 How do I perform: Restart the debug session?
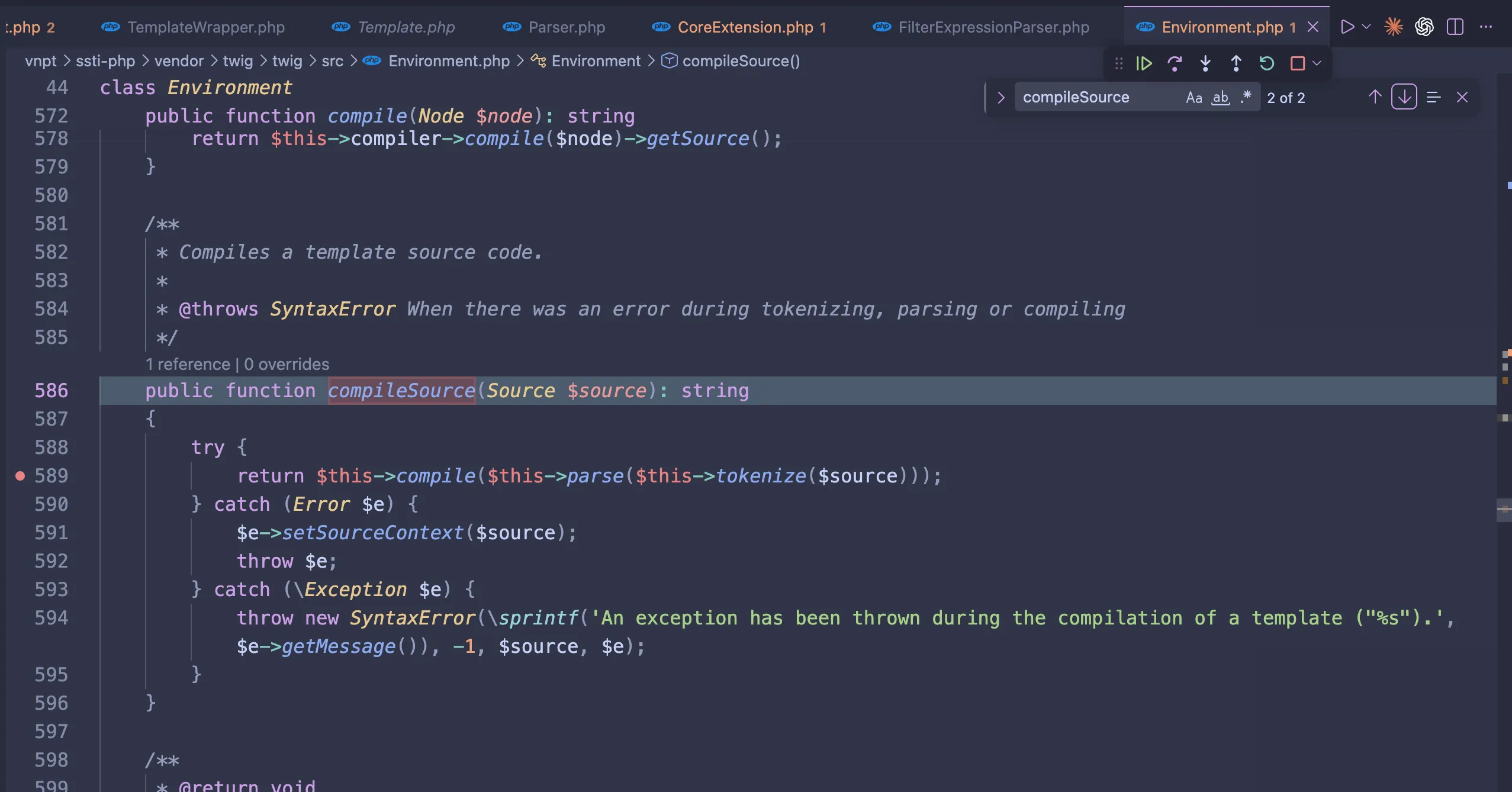[x=1267, y=63]
